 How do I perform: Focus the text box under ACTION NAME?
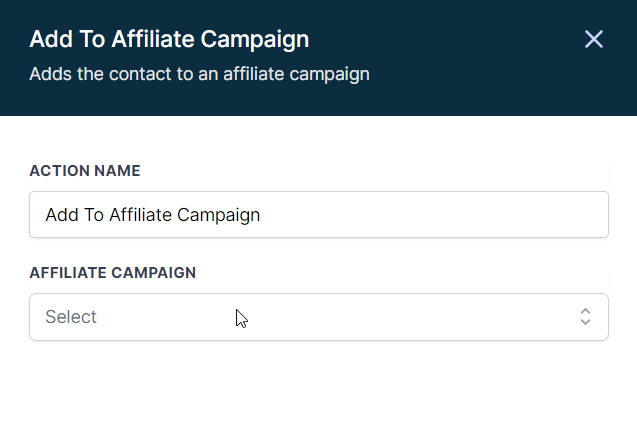(x=318, y=215)
